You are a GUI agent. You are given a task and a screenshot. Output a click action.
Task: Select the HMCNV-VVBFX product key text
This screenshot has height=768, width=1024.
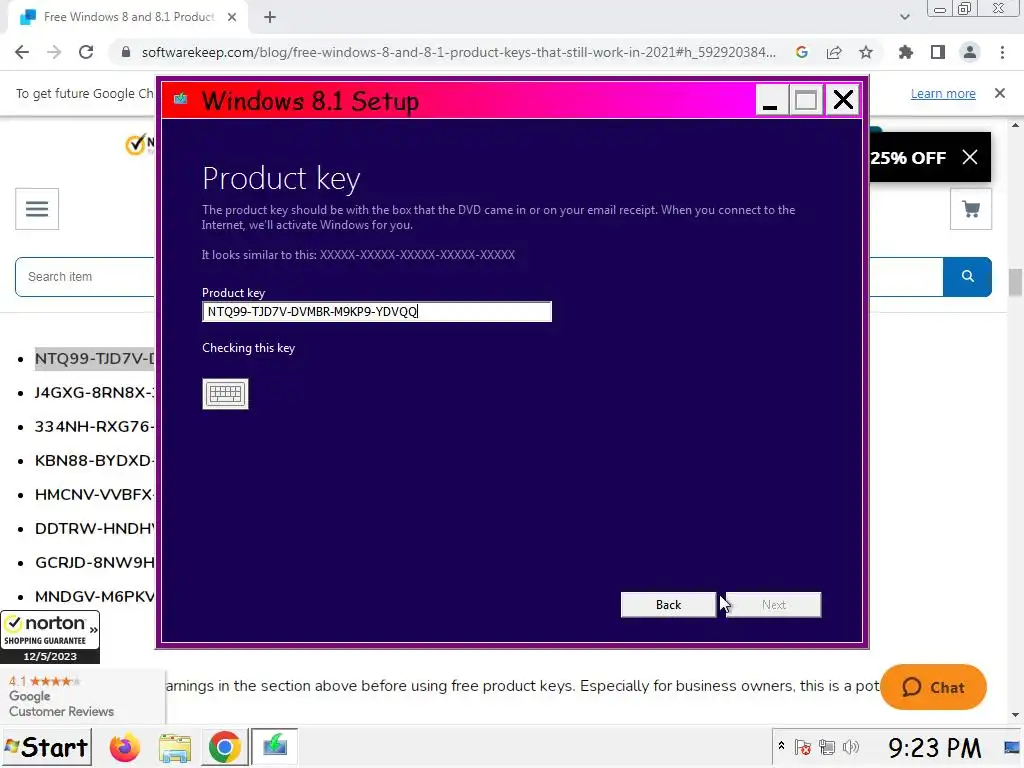click(95, 494)
